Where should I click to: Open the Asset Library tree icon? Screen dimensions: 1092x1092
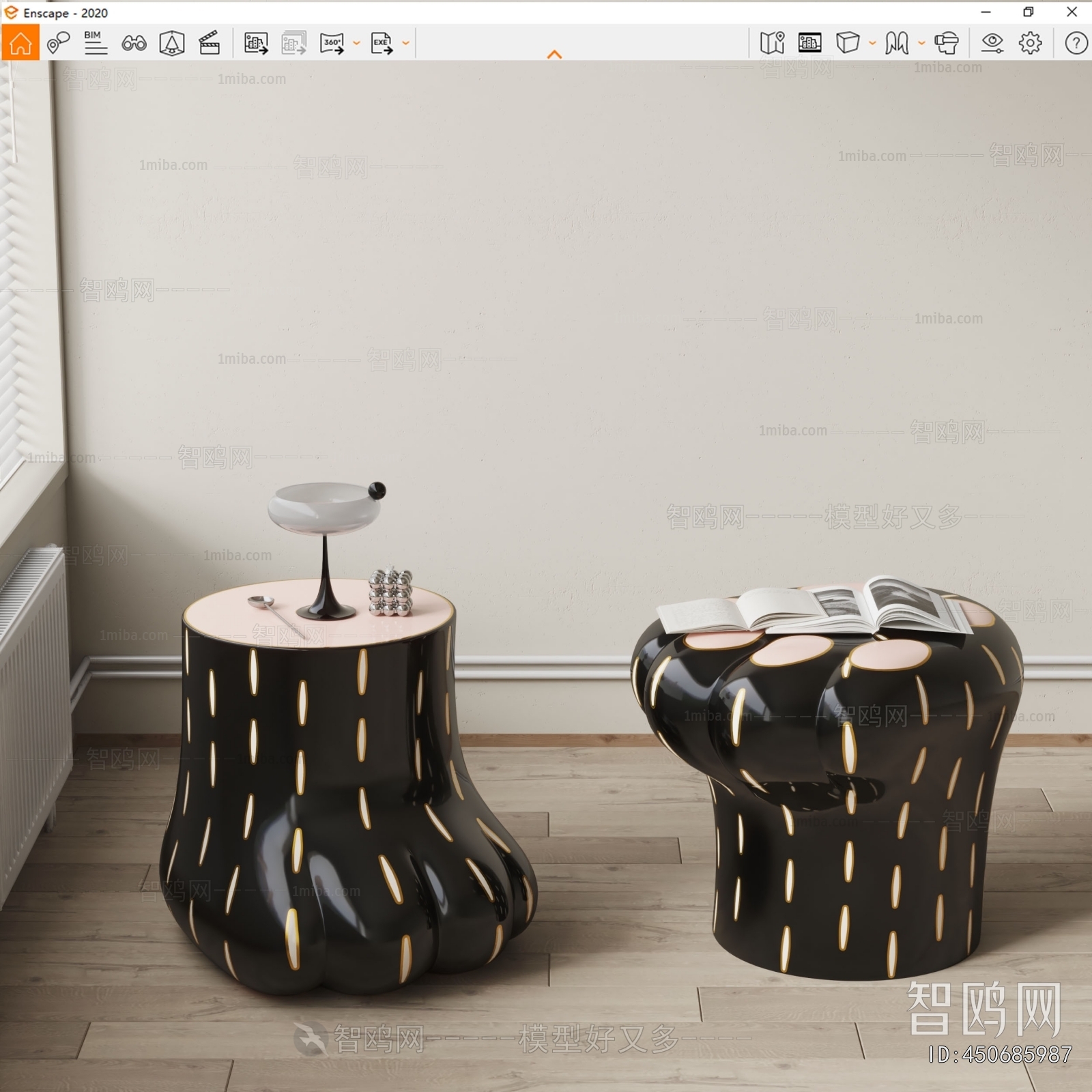172,43
